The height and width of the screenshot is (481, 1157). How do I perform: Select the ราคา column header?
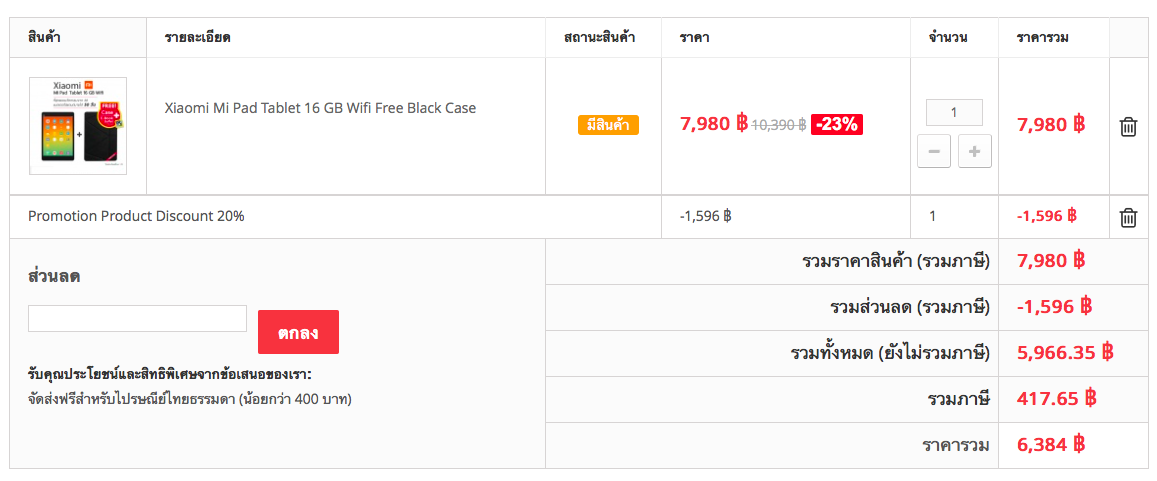click(x=694, y=37)
